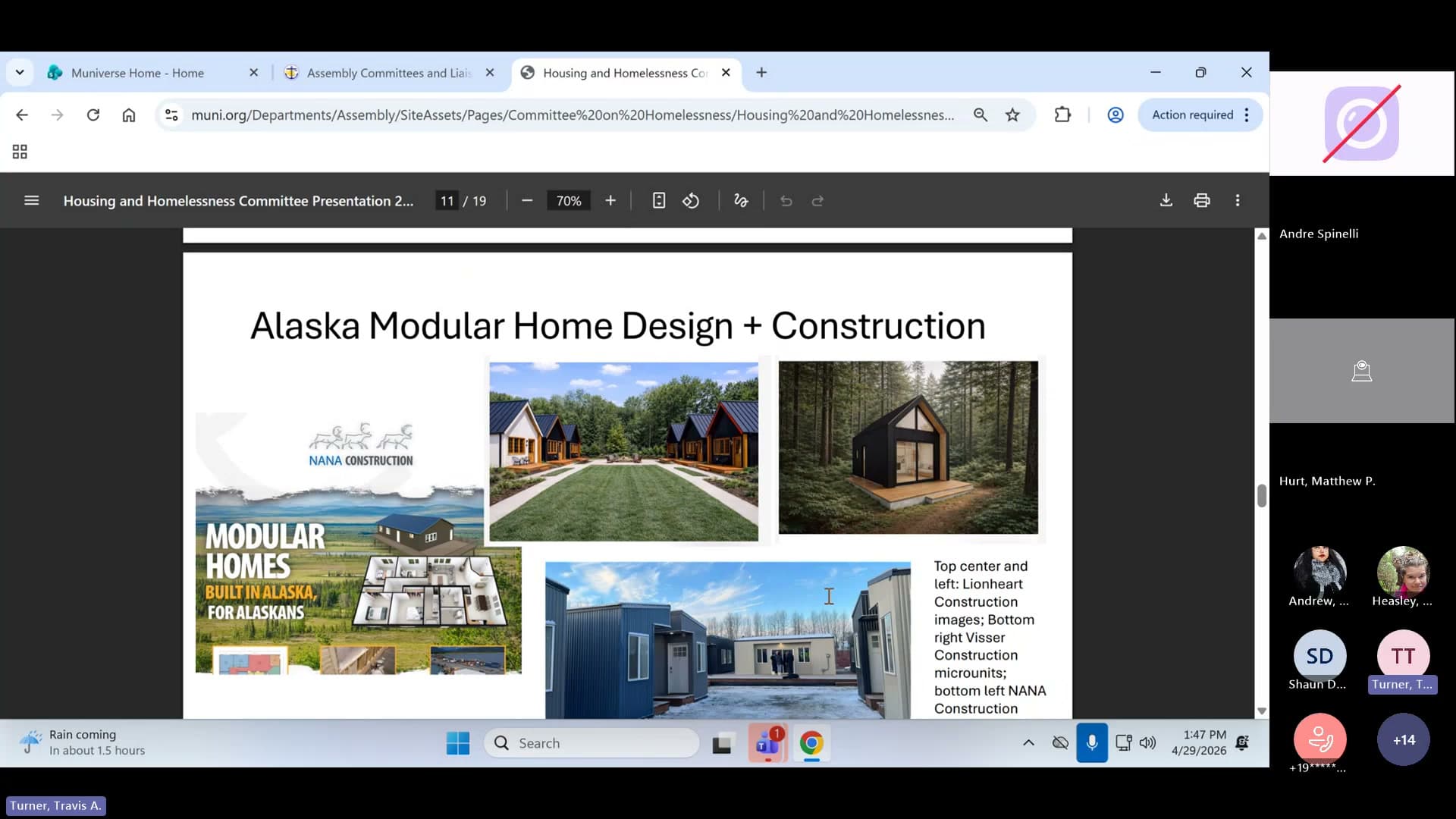Open the Rain coming weather widget
The height and width of the screenshot is (819, 1456).
pyautogui.click(x=82, y=743)
